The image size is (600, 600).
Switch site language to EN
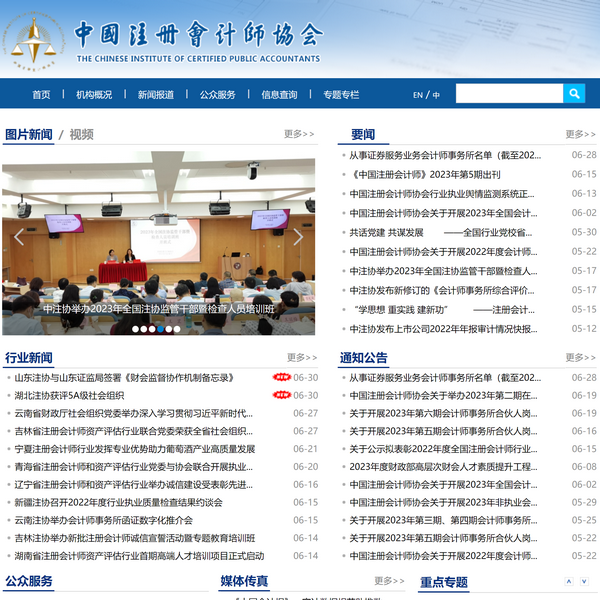(418, 95)
